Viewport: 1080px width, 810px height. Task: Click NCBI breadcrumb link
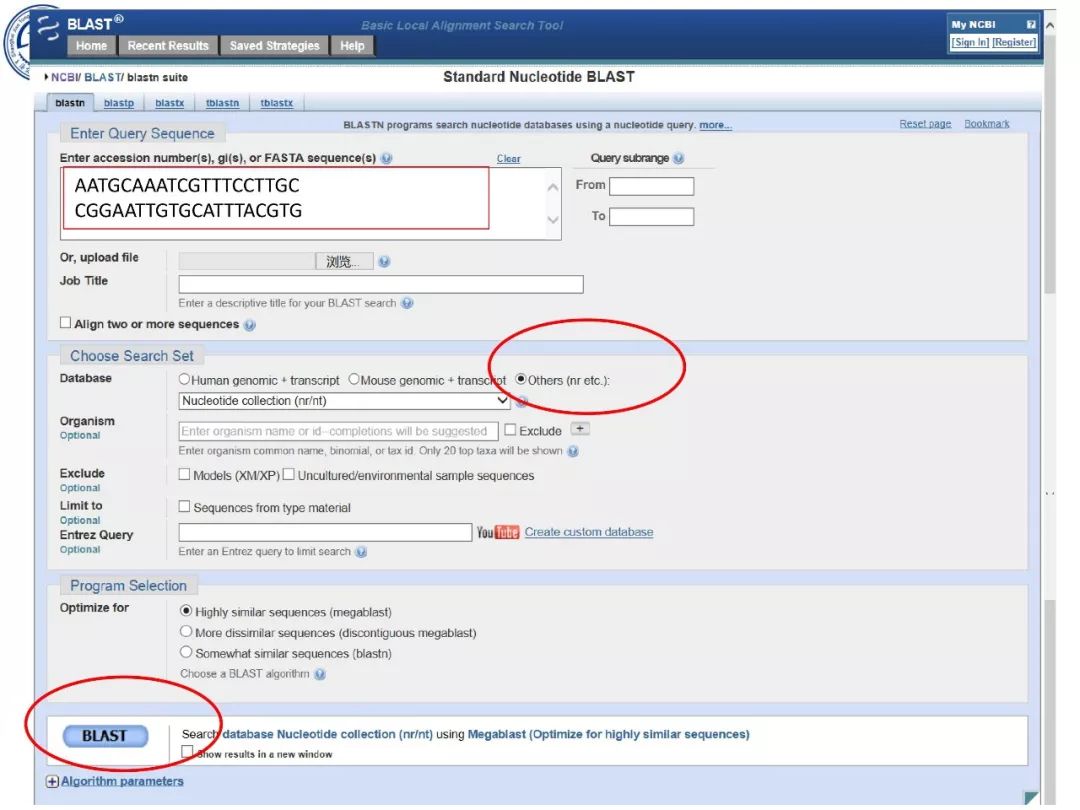(64, 78)
